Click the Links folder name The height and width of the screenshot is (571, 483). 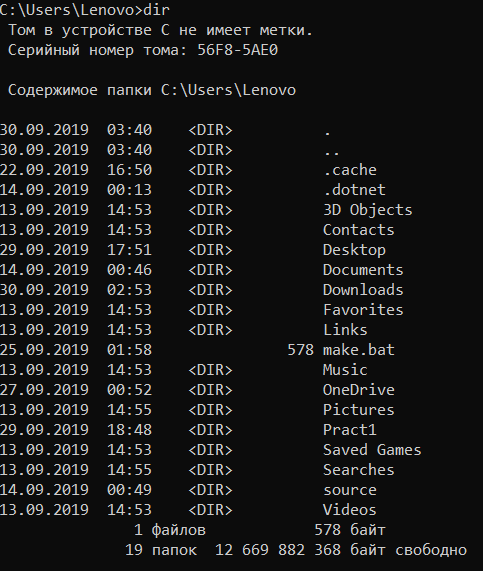click(345, 330)
